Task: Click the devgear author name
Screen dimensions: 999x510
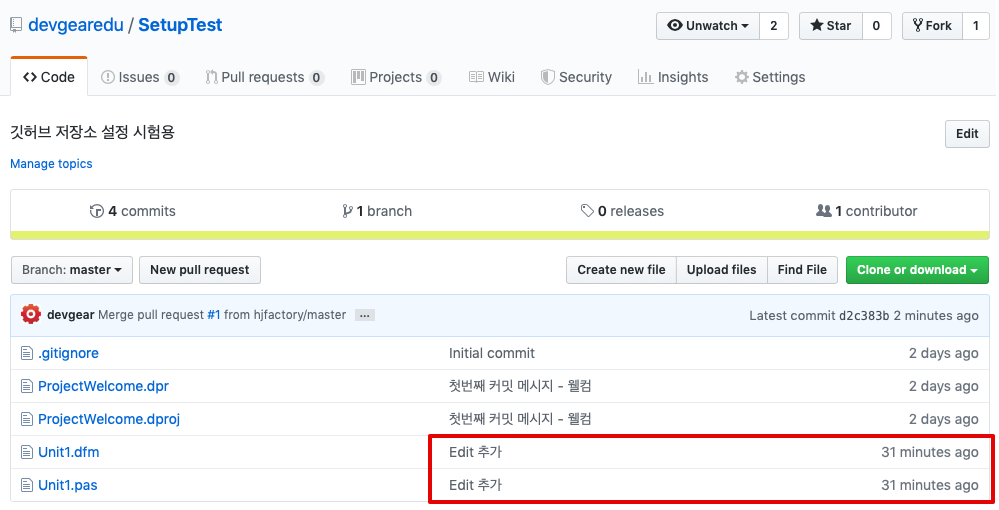Action: pyautogui.click(x=71, y=315)
